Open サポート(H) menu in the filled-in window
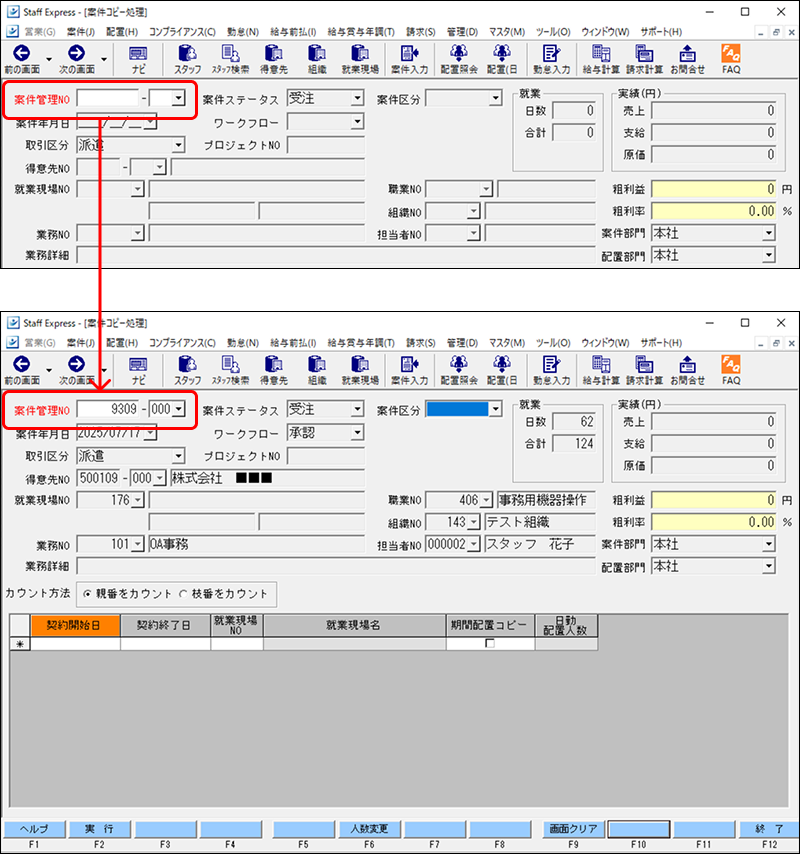The width and height of the screenshot is (800, 854). 661,343
